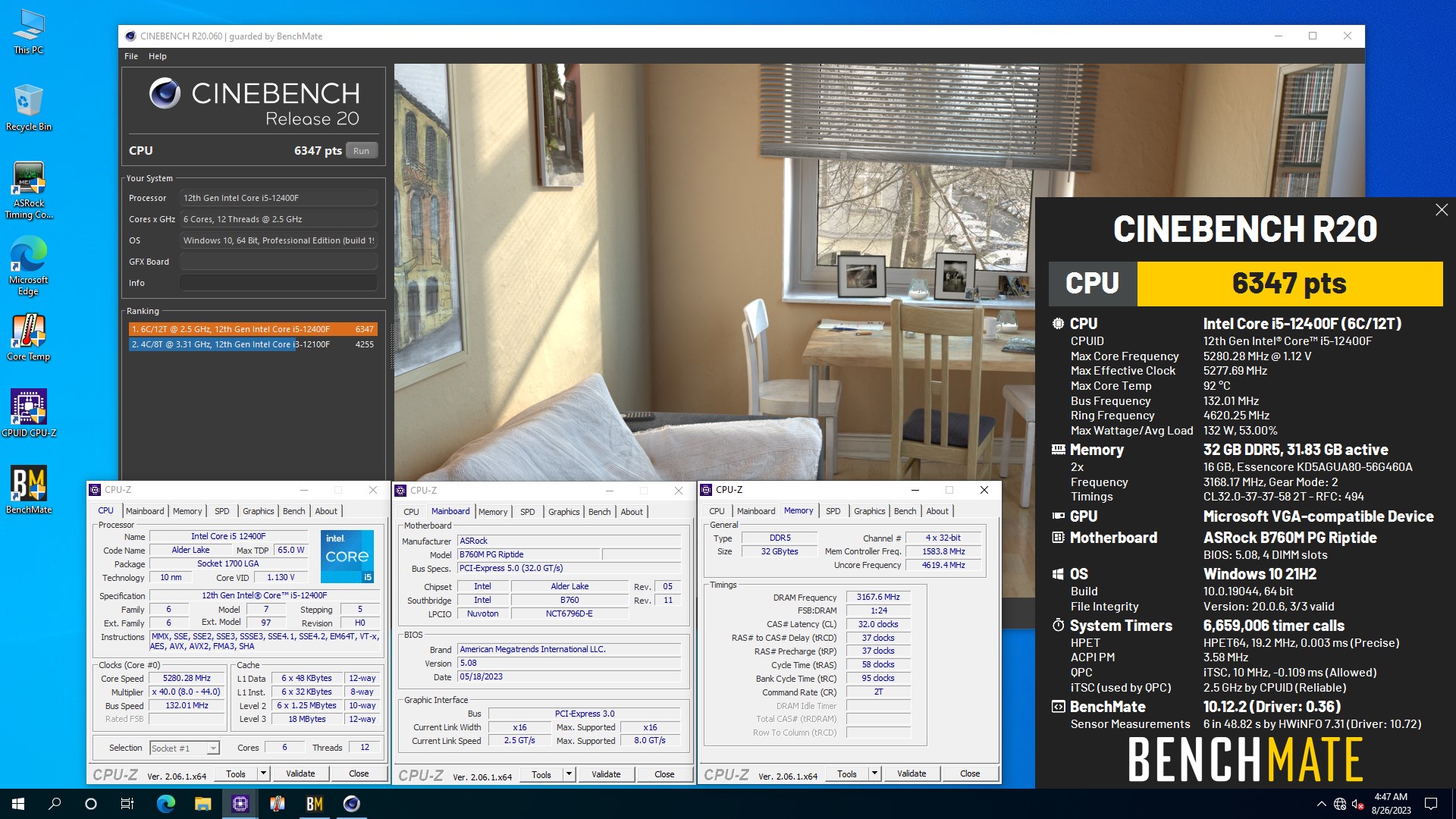Click Tools button in right CPU-Z
The width and height of the screenshot is (1456, 819).
click(x=847, y=774)
